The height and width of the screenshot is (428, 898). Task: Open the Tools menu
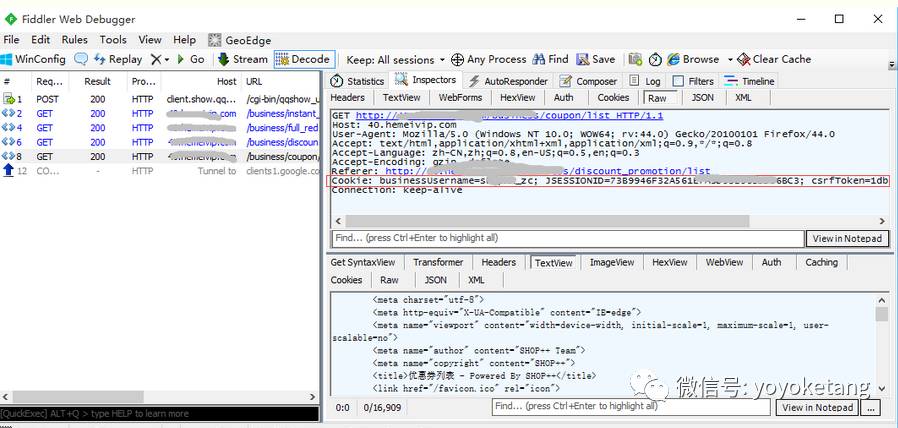113,40
